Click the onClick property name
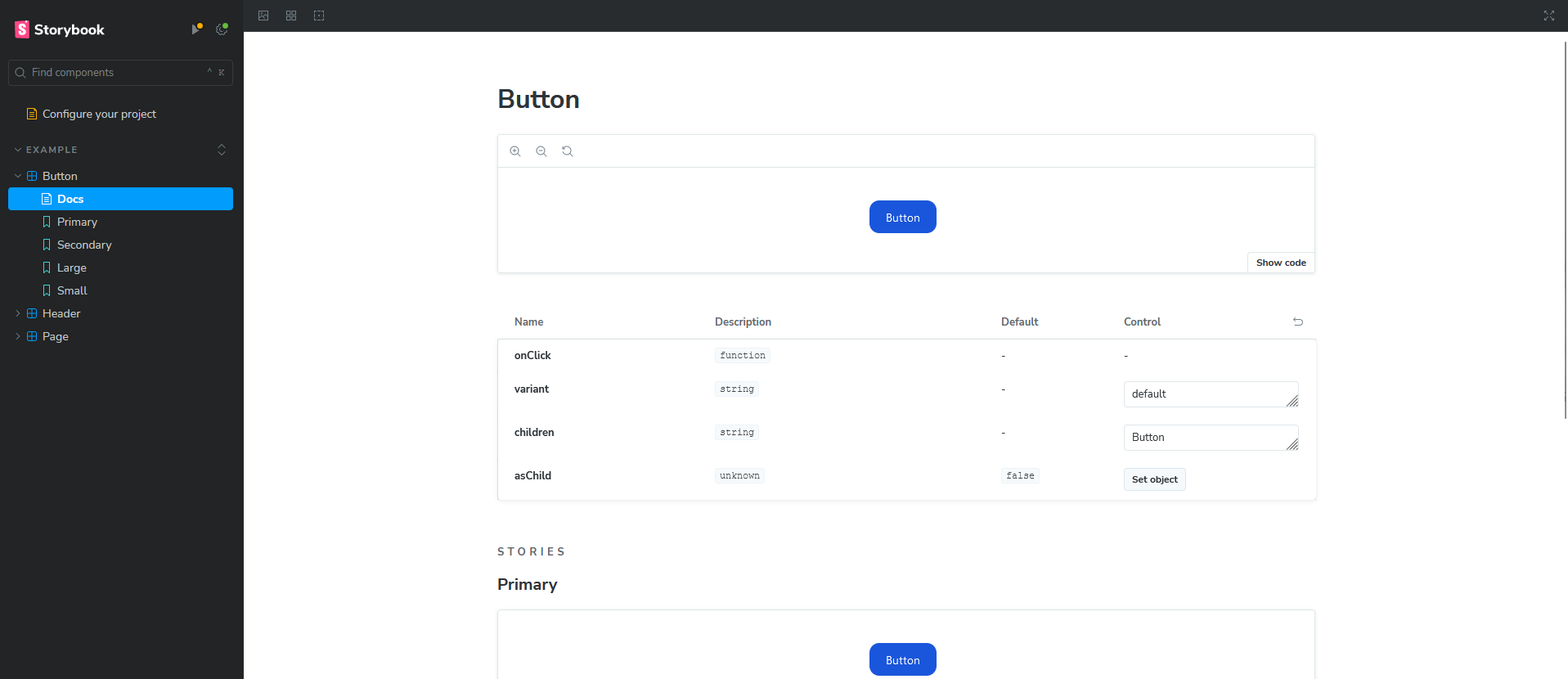This screenshot has height=679, width=1568. click(x=532, y=355)
